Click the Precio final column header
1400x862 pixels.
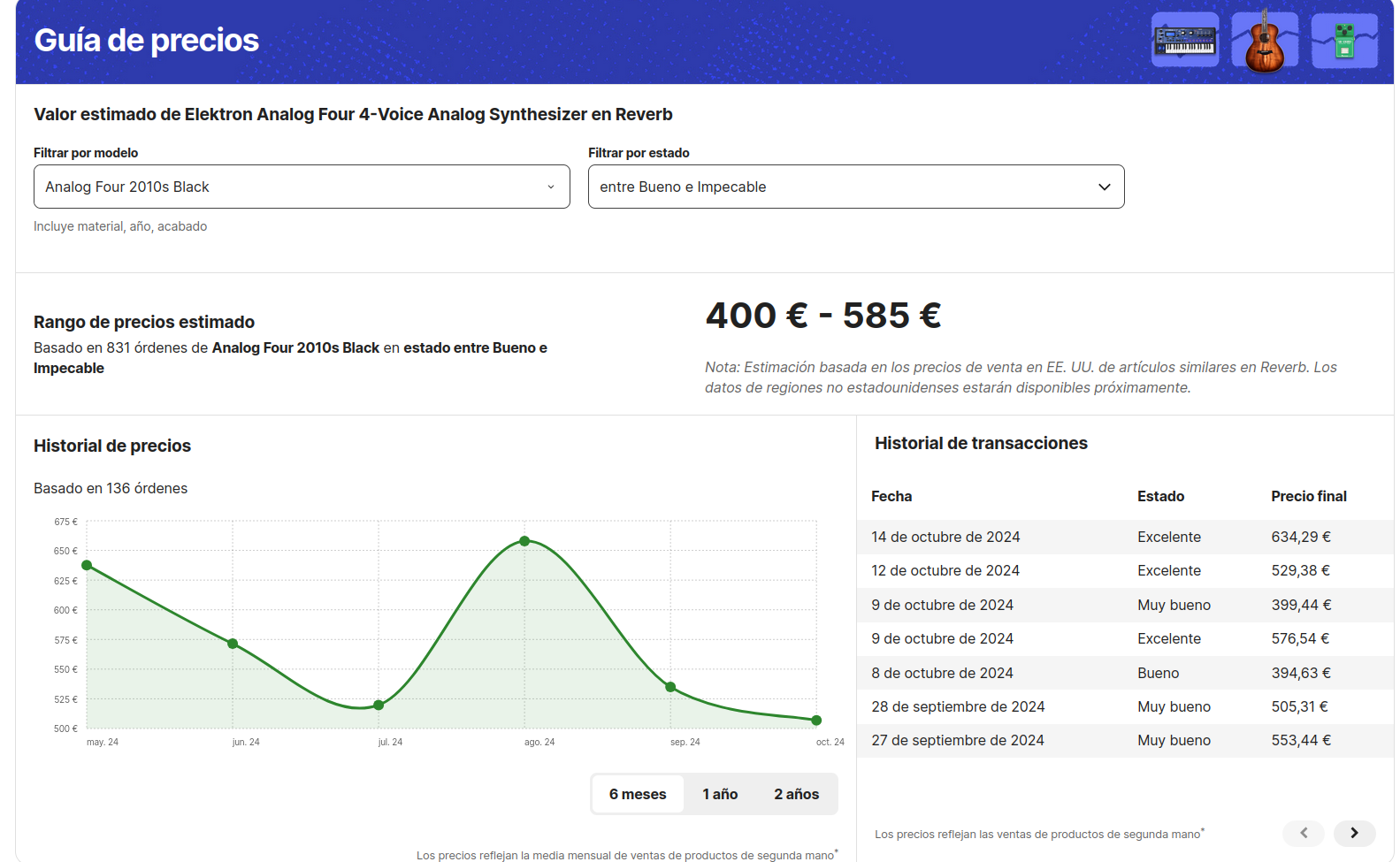[1308, 496]
